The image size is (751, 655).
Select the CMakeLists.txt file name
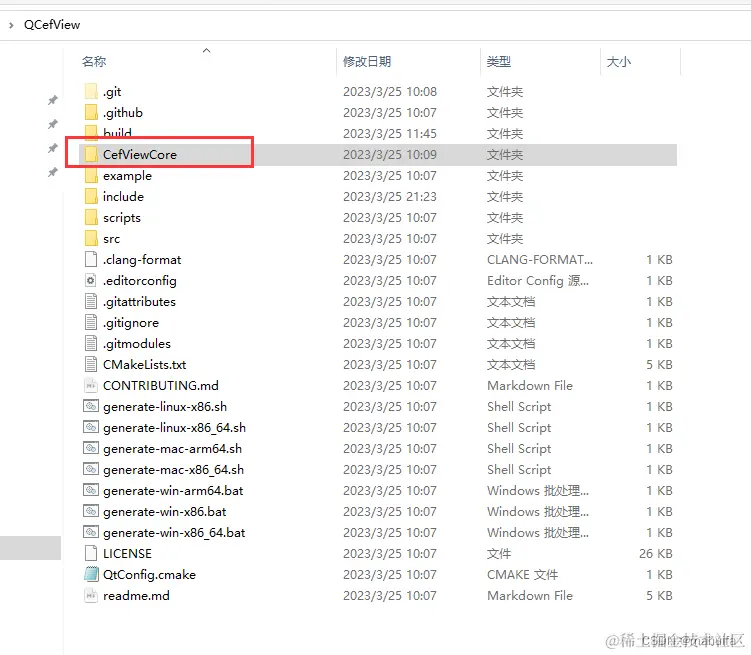[x=145, y=364]
